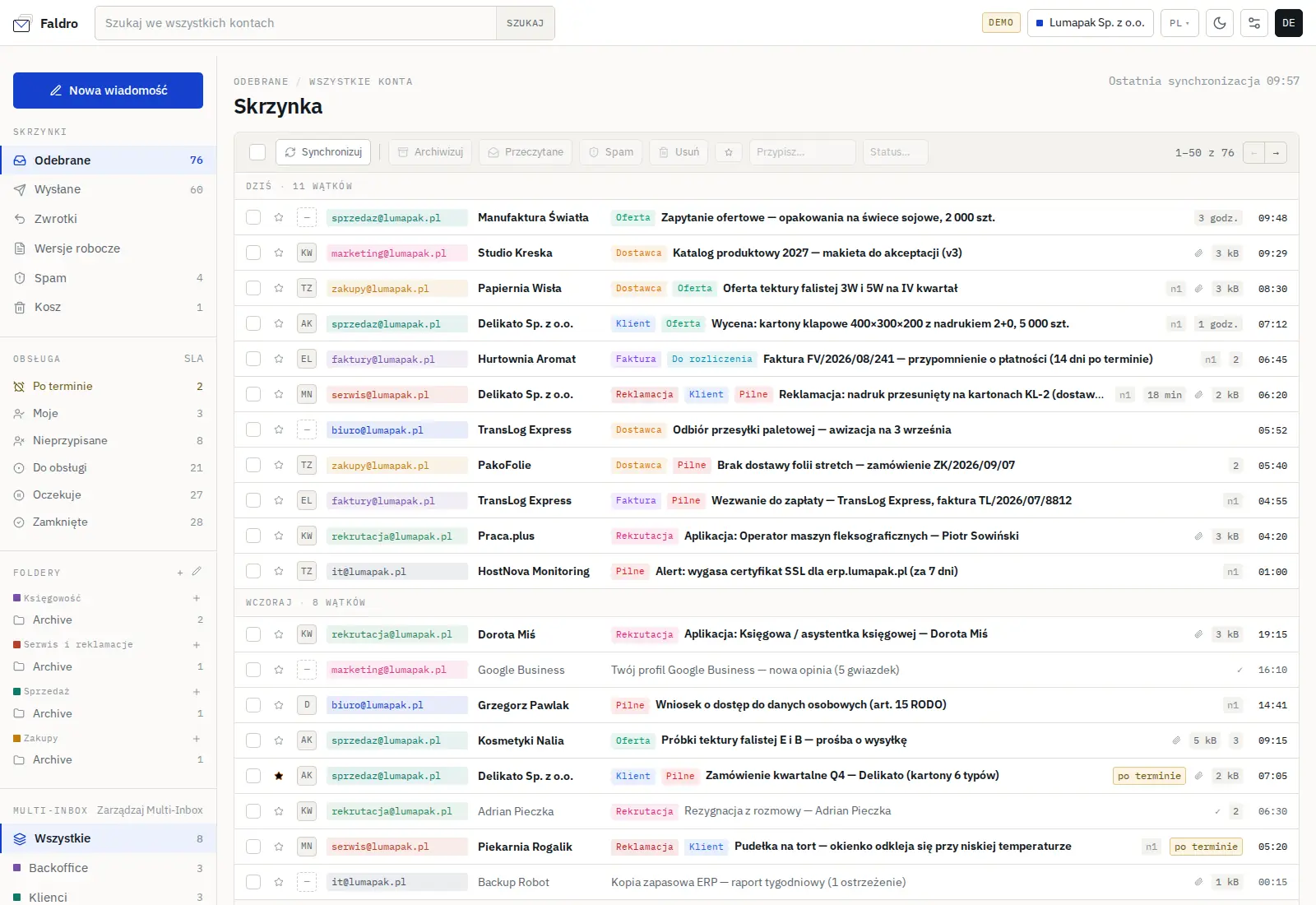This screenshot has height=905, width=1316.
Task: Click the star filter toolbar button
Action: coord(729,152)
